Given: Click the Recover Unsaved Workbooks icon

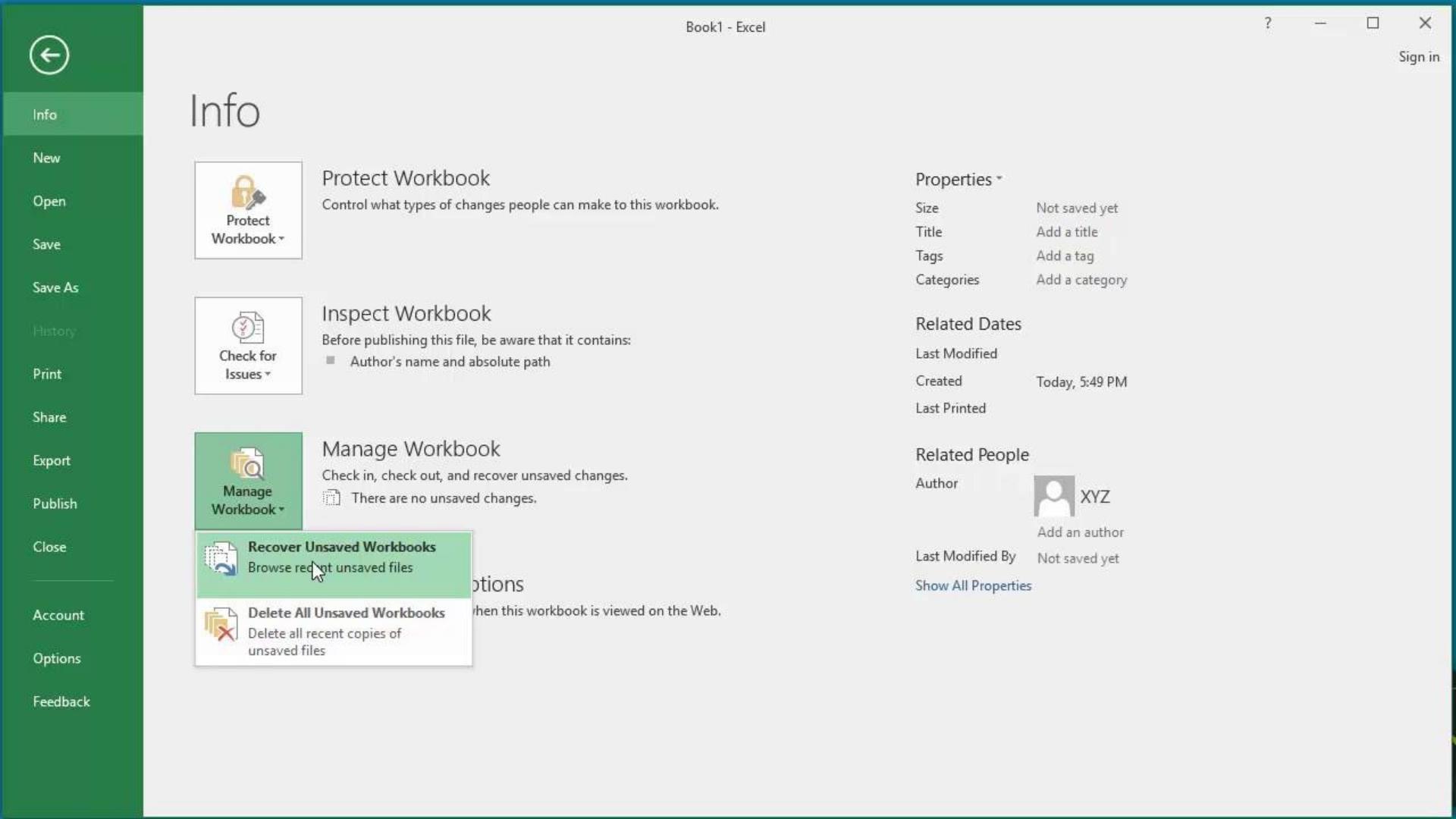Looking at the screenshot, I should (221, 558).
